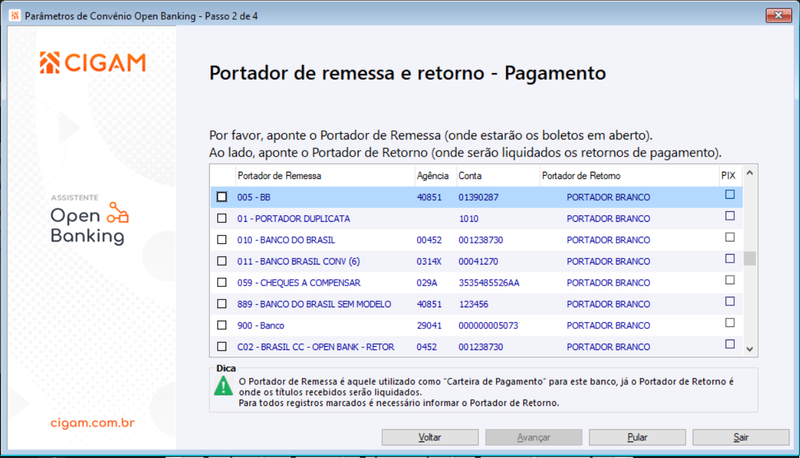Click the '059 - CHEQUES A COMPENSAR' name
800x458 pixels.
click(298, 283)
